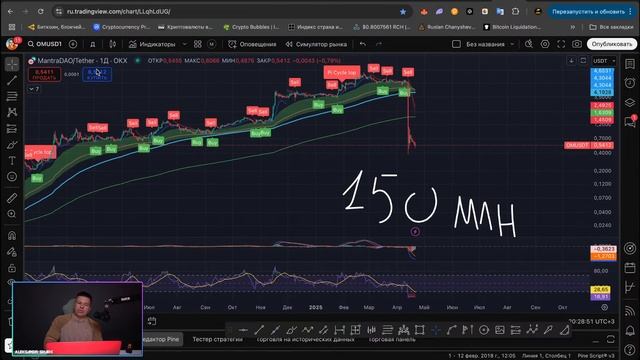Open quick search in top toolbar
640x360 pixels.
pos(529,44)
